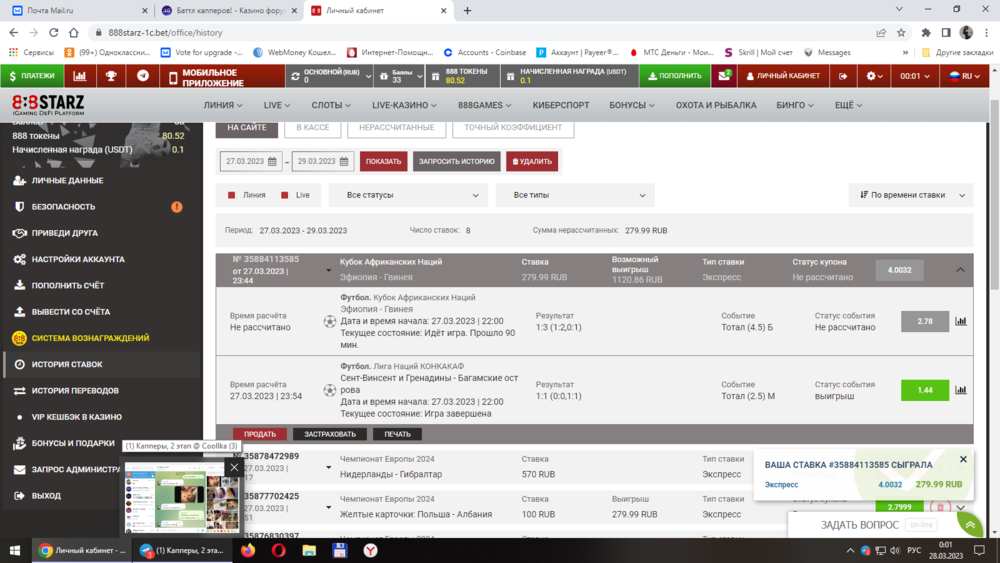Click the Задать вопрос chat bar
This screenshot has width=1000, height=563.
click(874, 525)
